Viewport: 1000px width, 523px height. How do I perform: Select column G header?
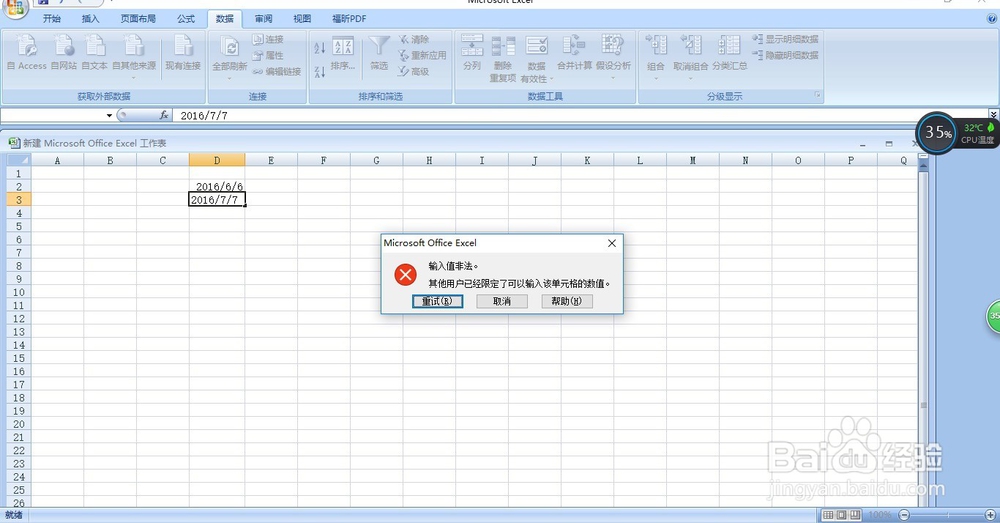376,160
